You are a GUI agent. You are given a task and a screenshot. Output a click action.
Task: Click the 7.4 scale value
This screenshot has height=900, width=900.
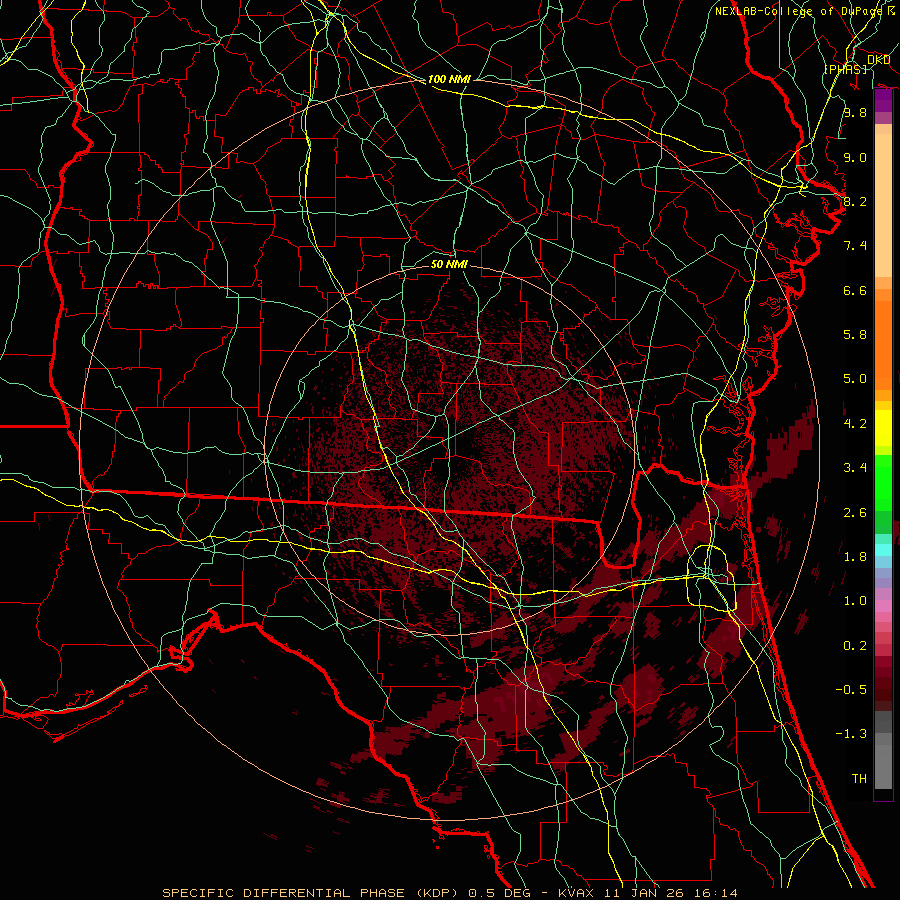(855, 246)
